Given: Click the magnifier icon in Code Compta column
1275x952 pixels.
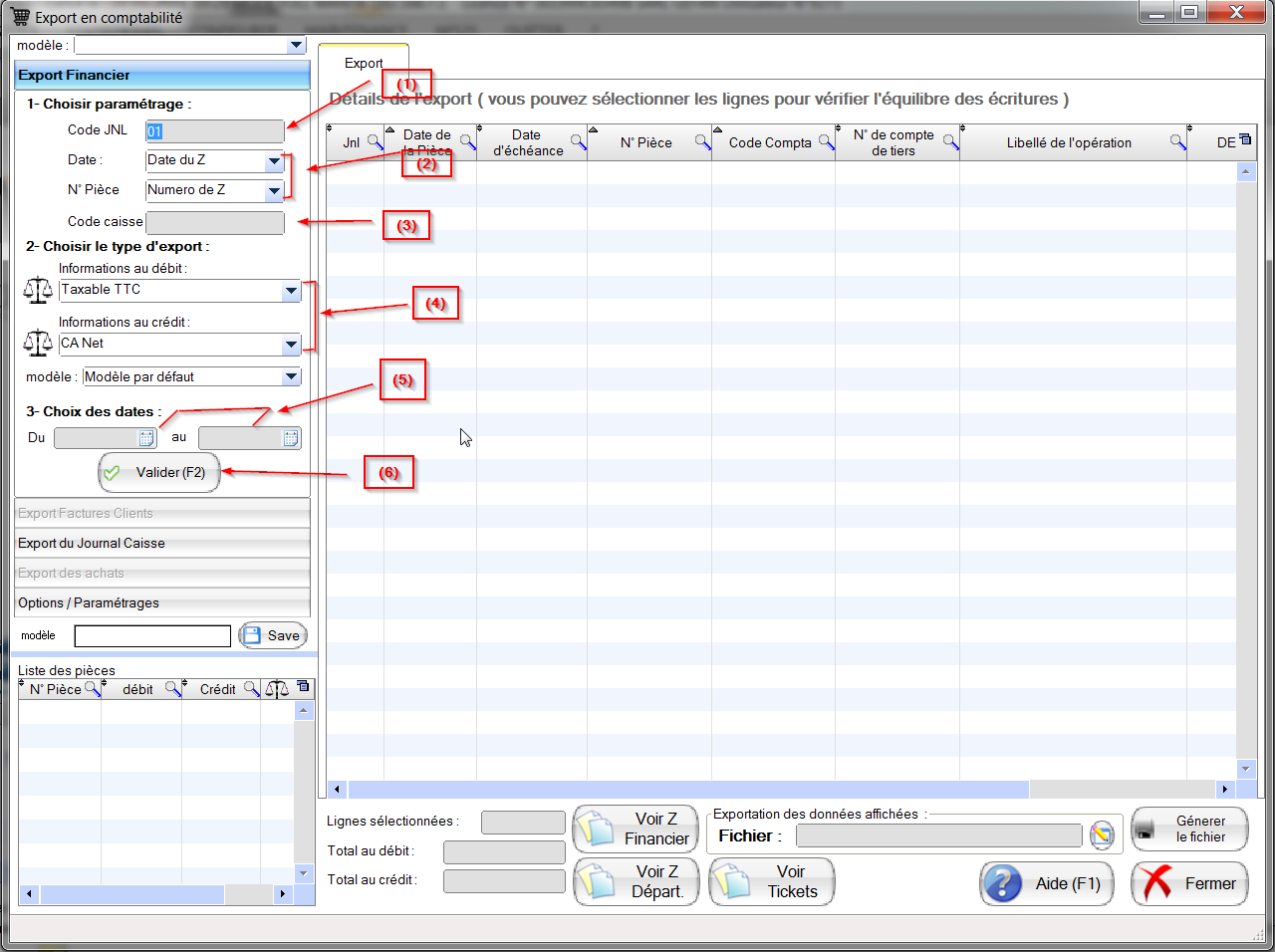Looking at the screenshot, I should coord(826,142).
